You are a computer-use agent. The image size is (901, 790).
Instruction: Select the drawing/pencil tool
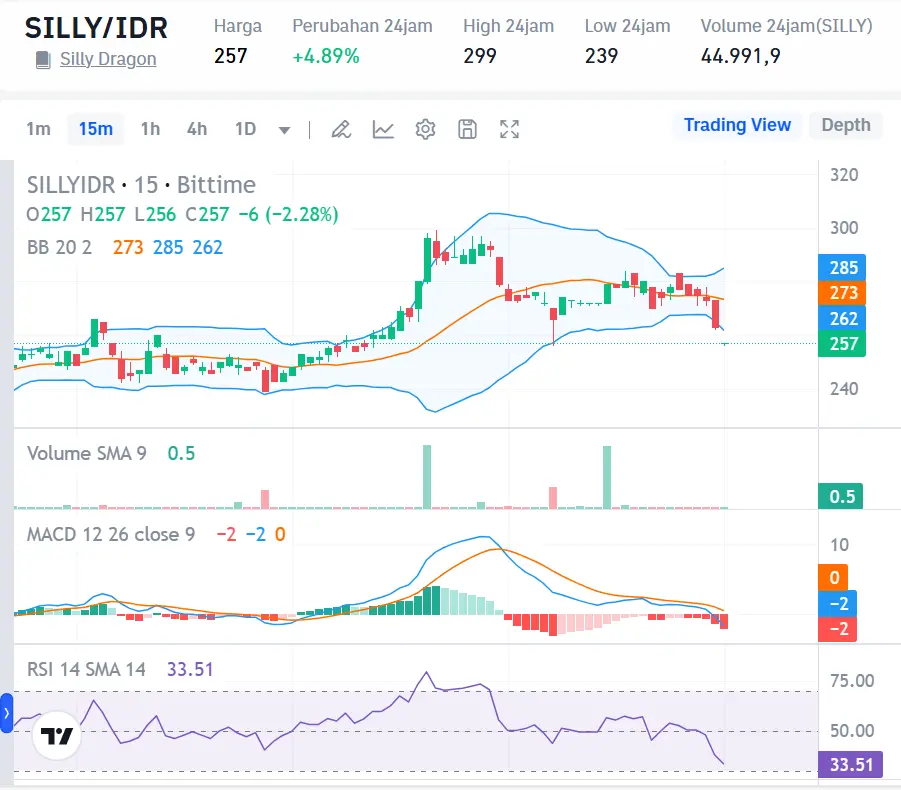point(341,129)
